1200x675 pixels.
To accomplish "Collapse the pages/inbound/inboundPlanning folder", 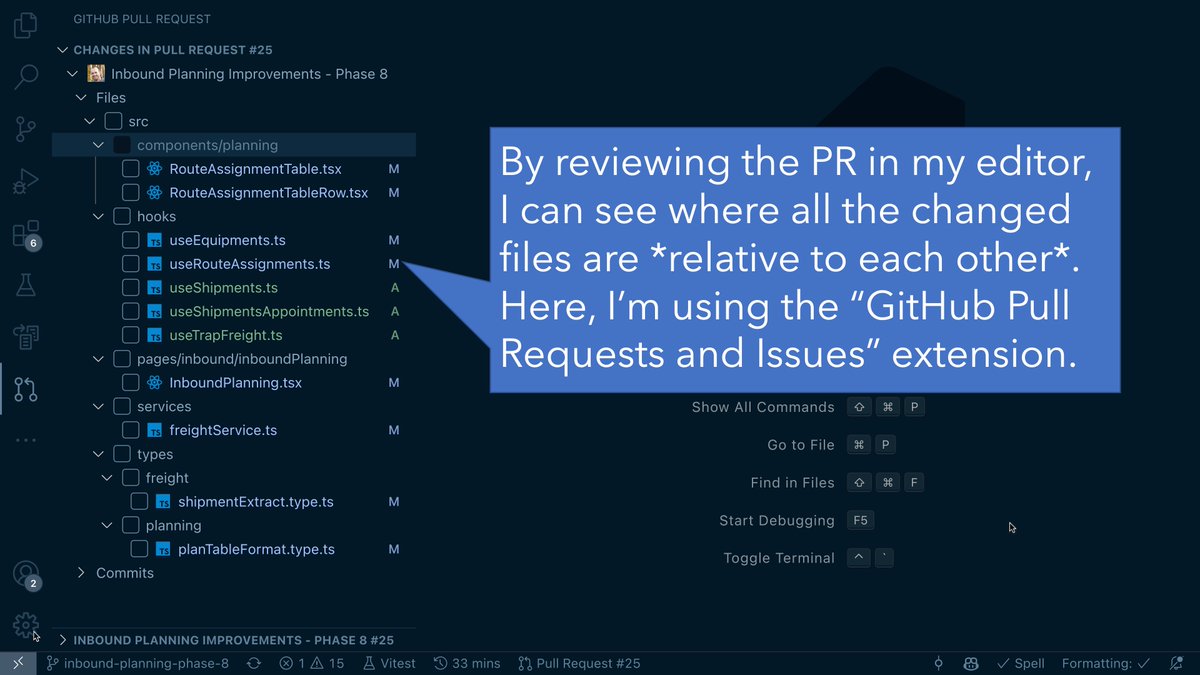I will coord(98,359).
